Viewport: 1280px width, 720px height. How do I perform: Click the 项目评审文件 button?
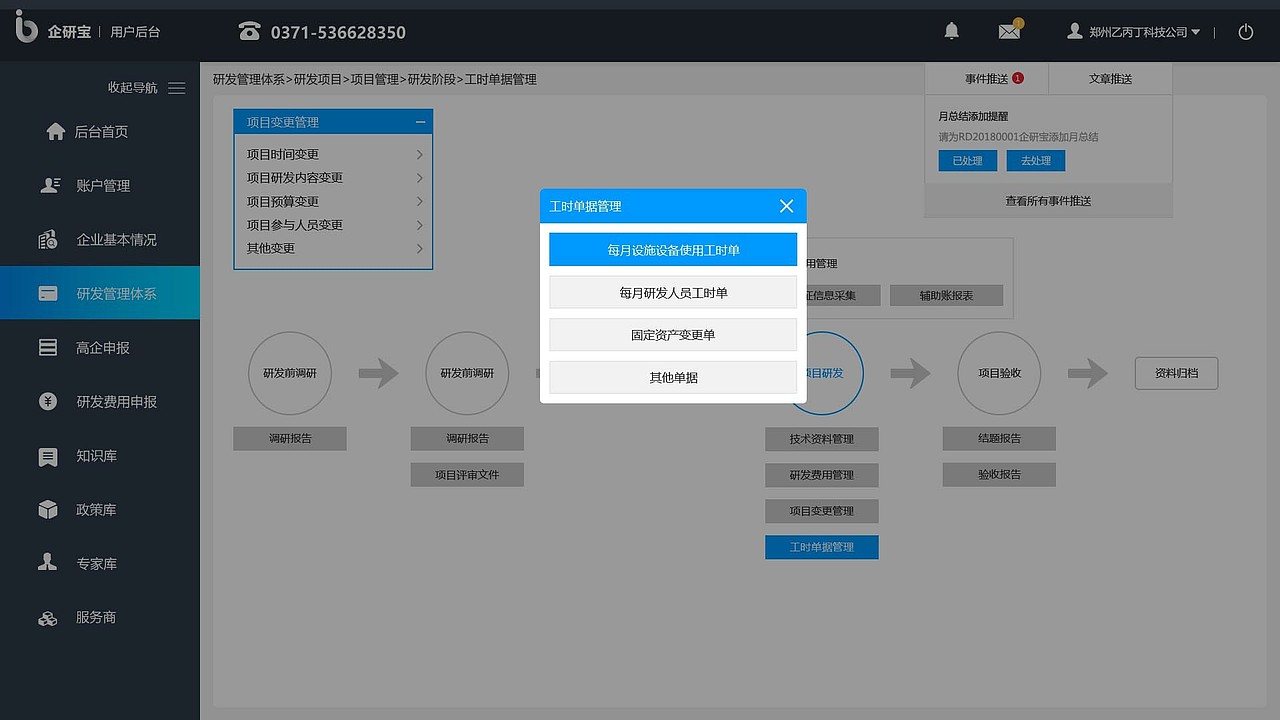pyautogui.click(x=467, y=474)
